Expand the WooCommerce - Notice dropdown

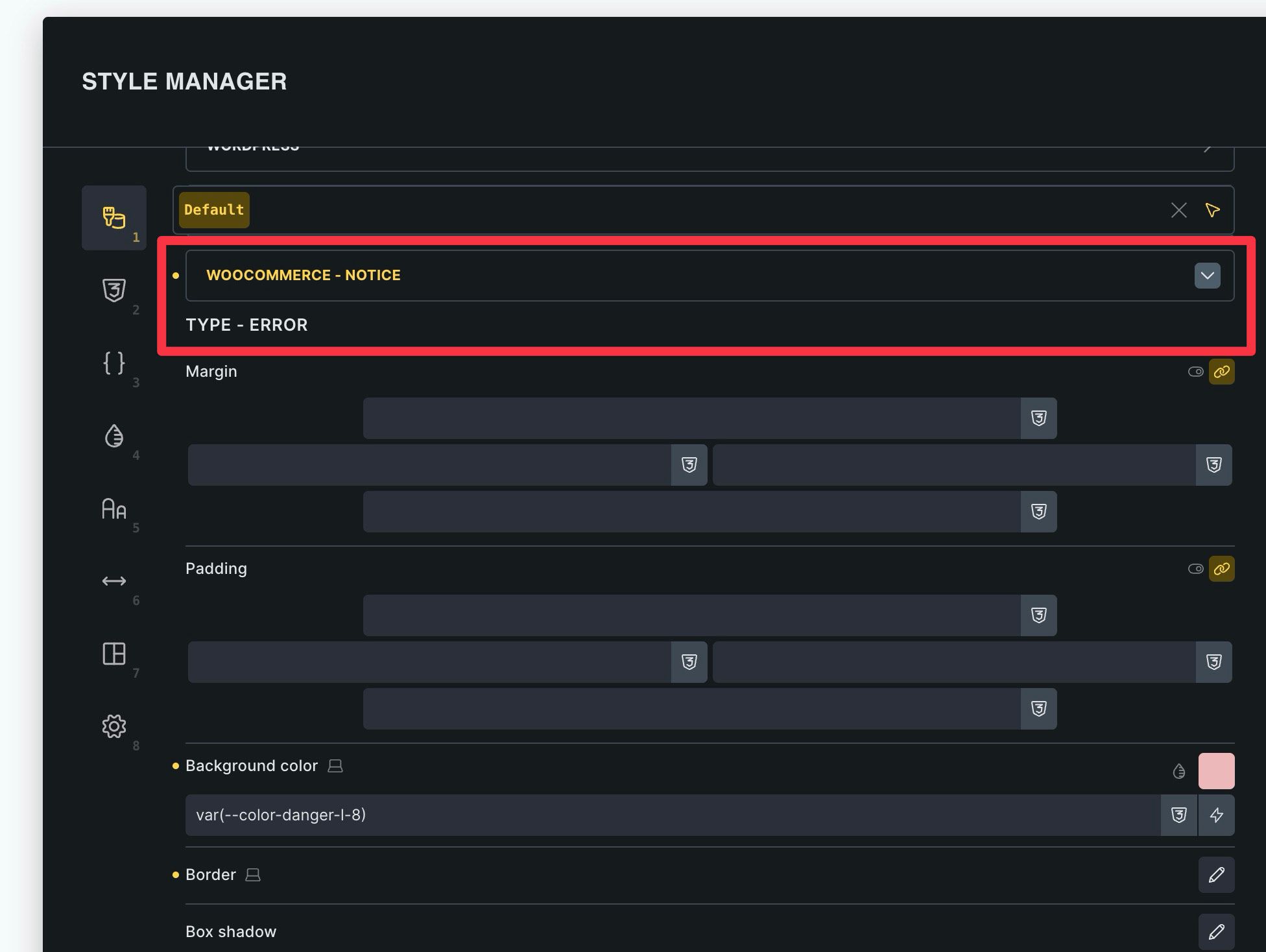pyautogui.click(x=1207, y=276)
